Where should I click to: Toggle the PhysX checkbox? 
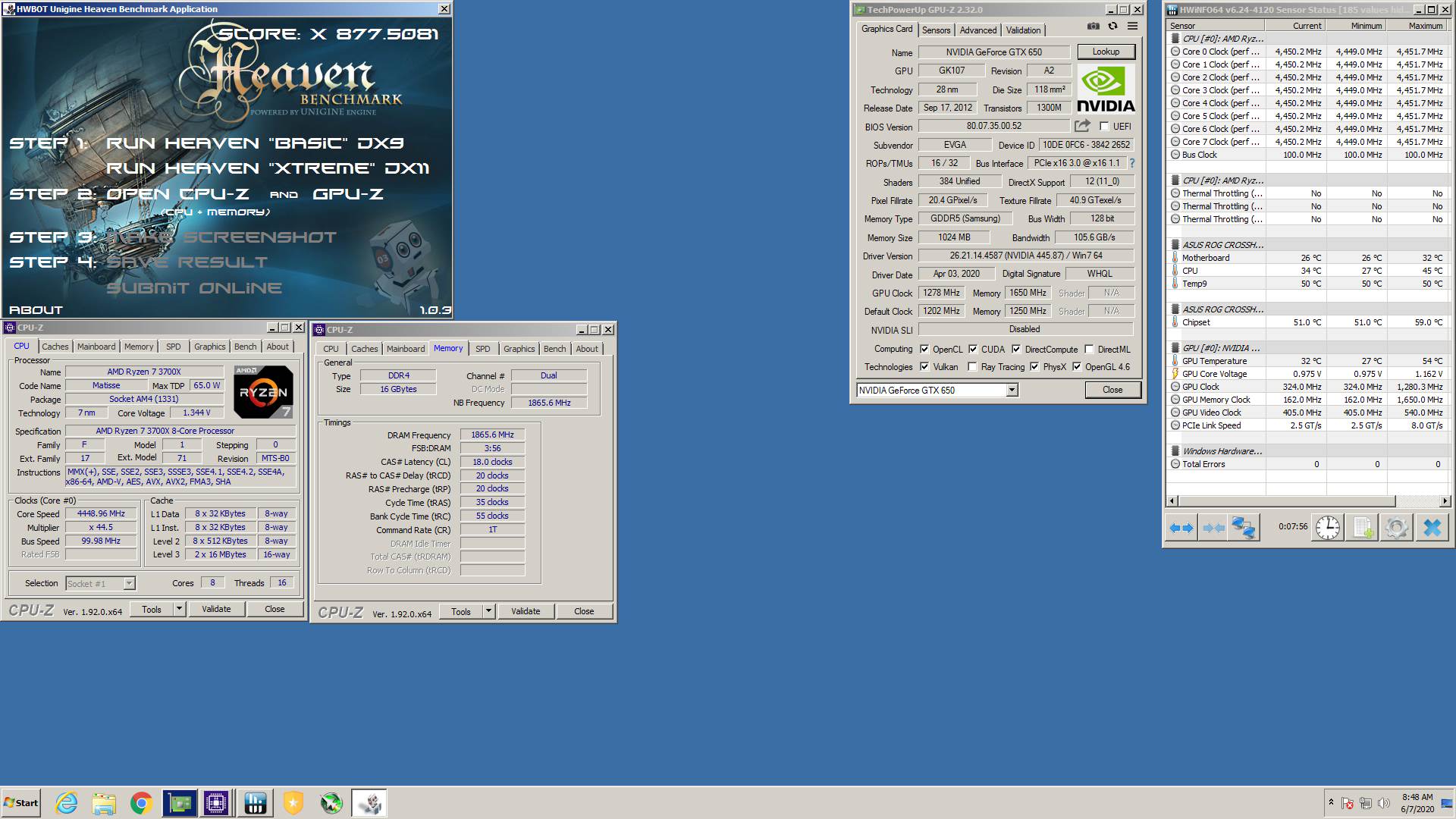click(x=1034, y=367)
